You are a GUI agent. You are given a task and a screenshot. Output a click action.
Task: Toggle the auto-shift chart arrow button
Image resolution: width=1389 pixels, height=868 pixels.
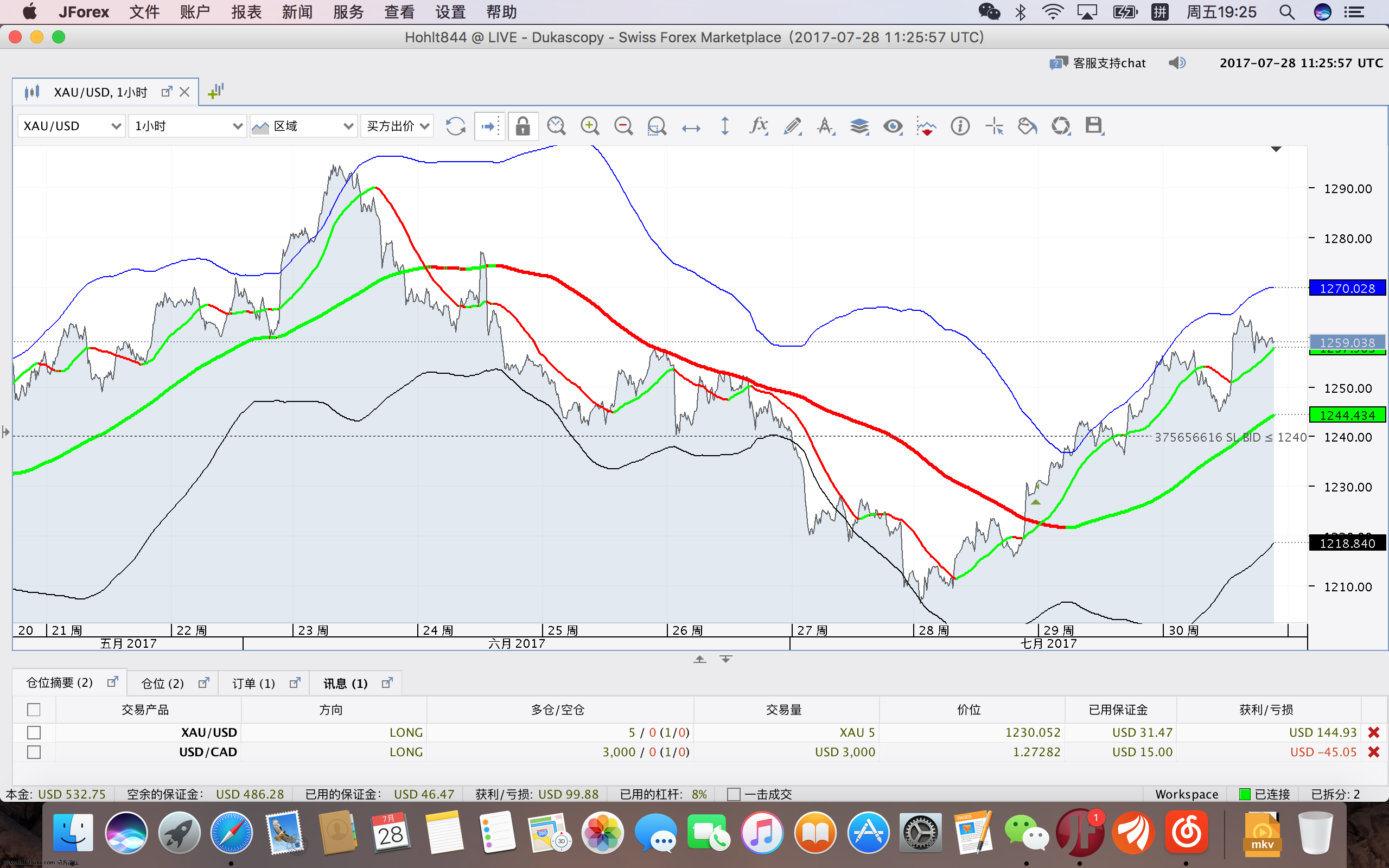click(489, 126)
